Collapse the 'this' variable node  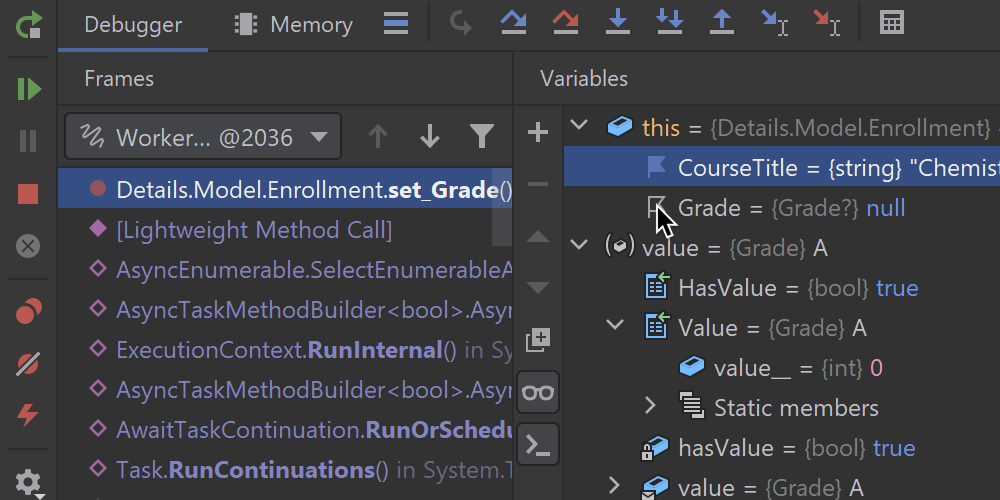[578, 127]
